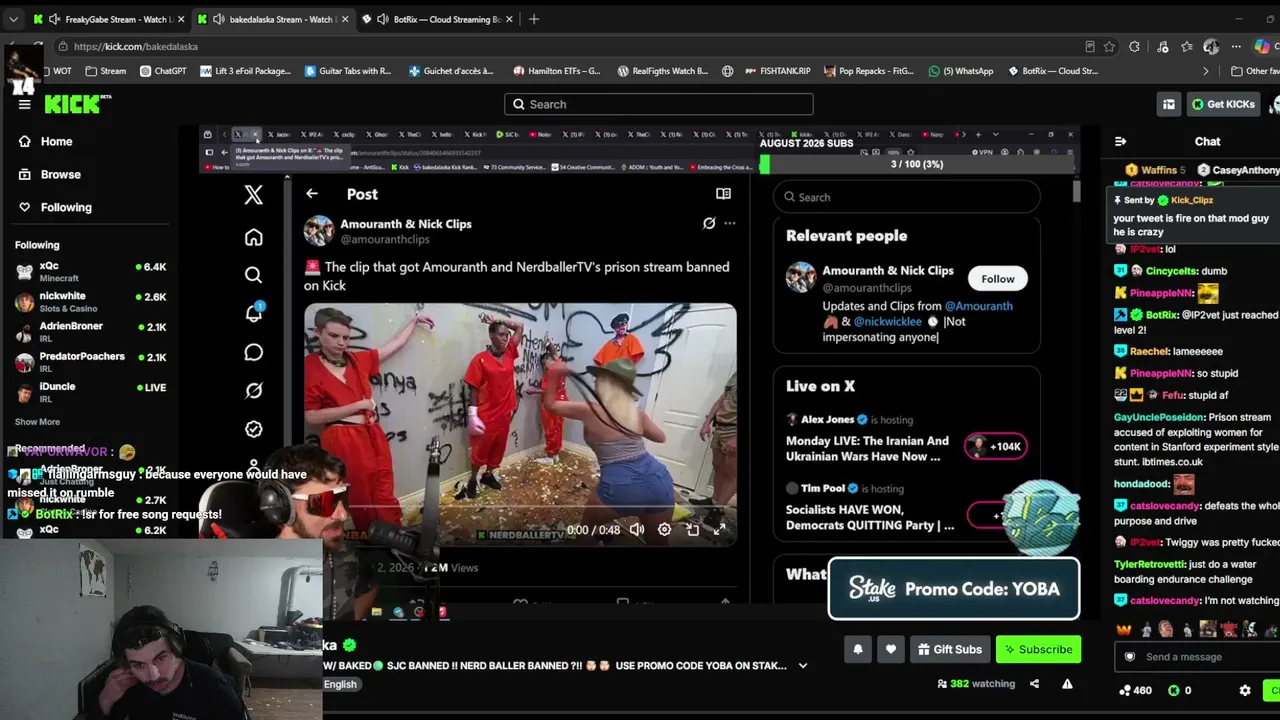The image size is (1280, 720).
Task: Click the Get KICKs button
Action: [x=1222, y=104]
